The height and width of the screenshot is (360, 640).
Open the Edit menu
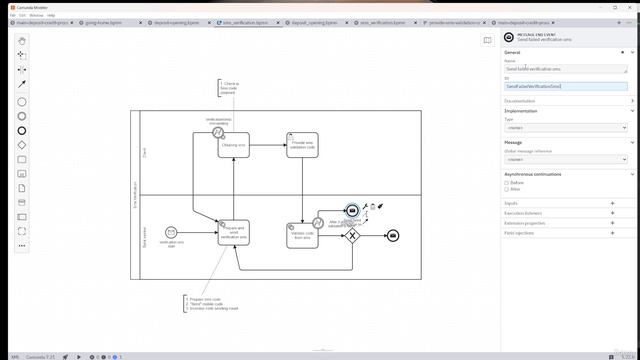point(22,16)
